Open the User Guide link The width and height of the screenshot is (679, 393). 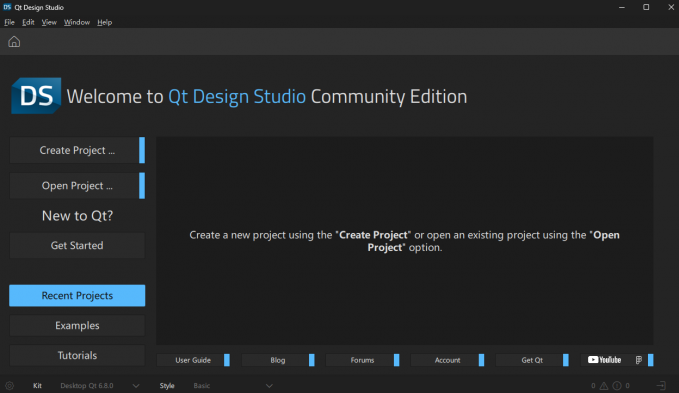[193, 360]
